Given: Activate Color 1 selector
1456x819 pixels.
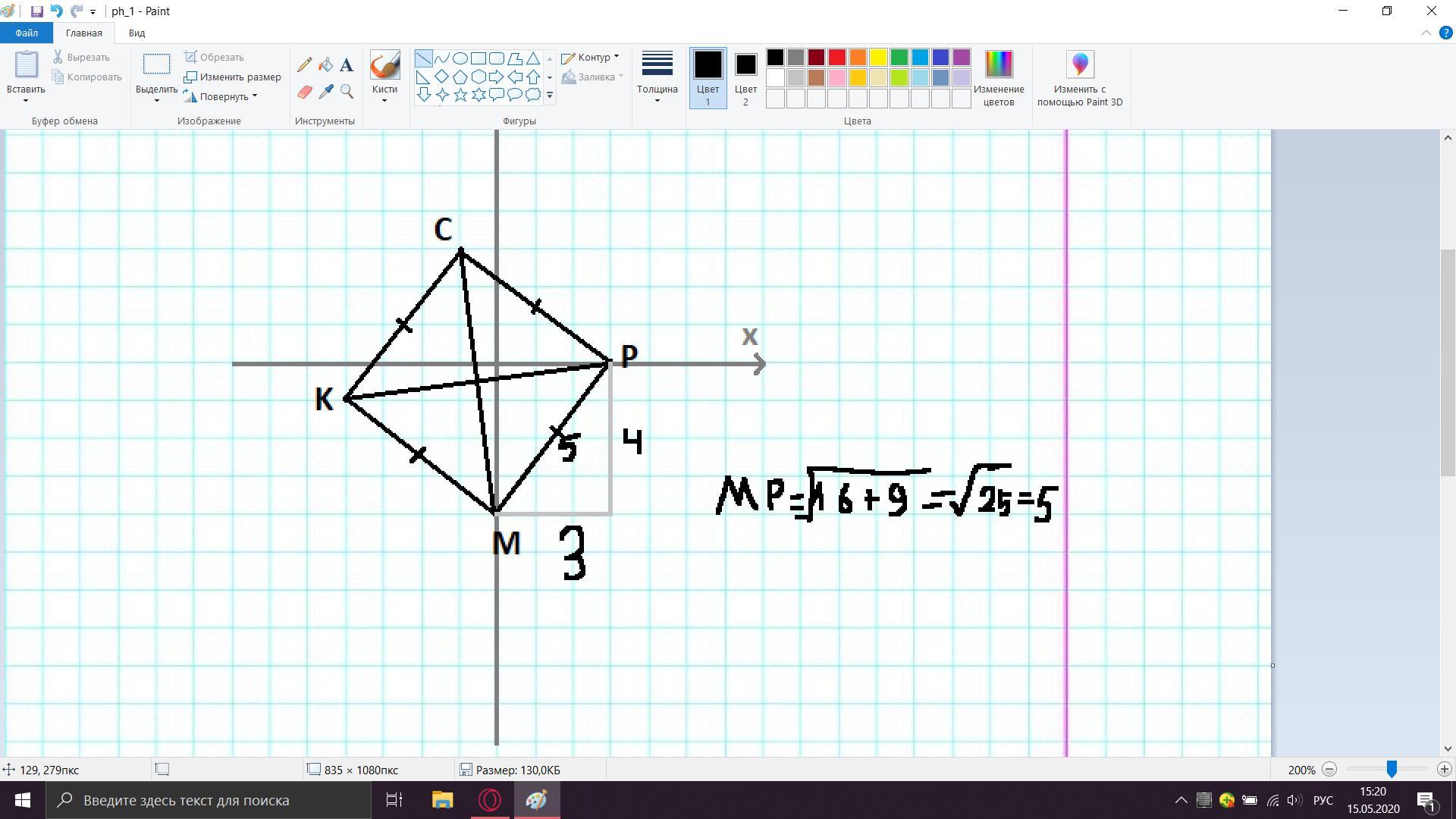Looking at the screenshot, I should point(708,77).
